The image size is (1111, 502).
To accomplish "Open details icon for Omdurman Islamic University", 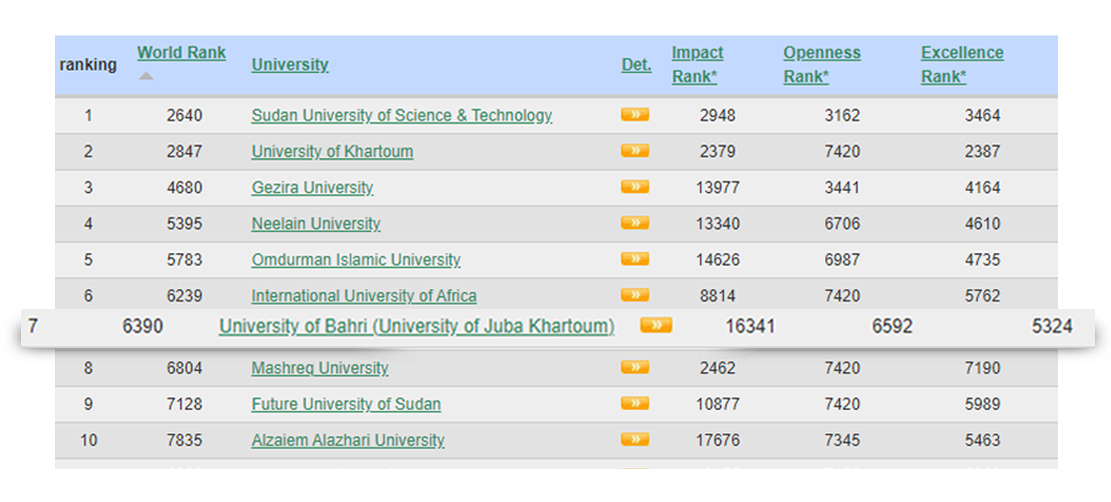I will 635,259.
